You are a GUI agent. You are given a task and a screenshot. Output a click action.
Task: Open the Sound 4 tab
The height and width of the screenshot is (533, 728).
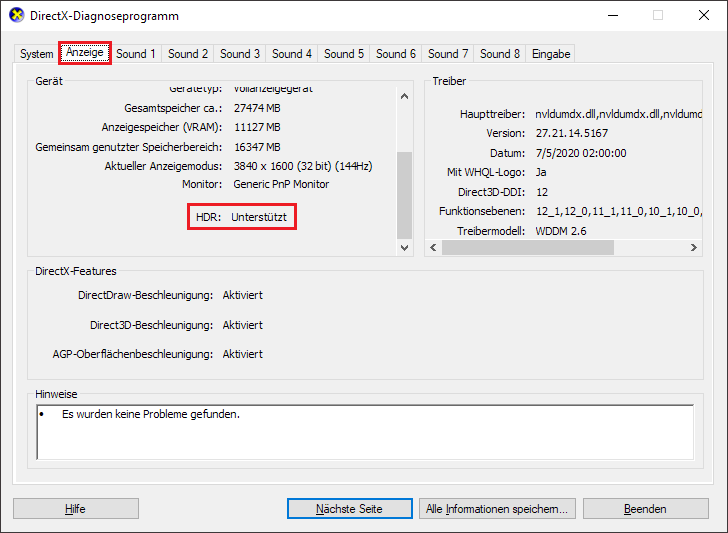[x=292, y=54]
